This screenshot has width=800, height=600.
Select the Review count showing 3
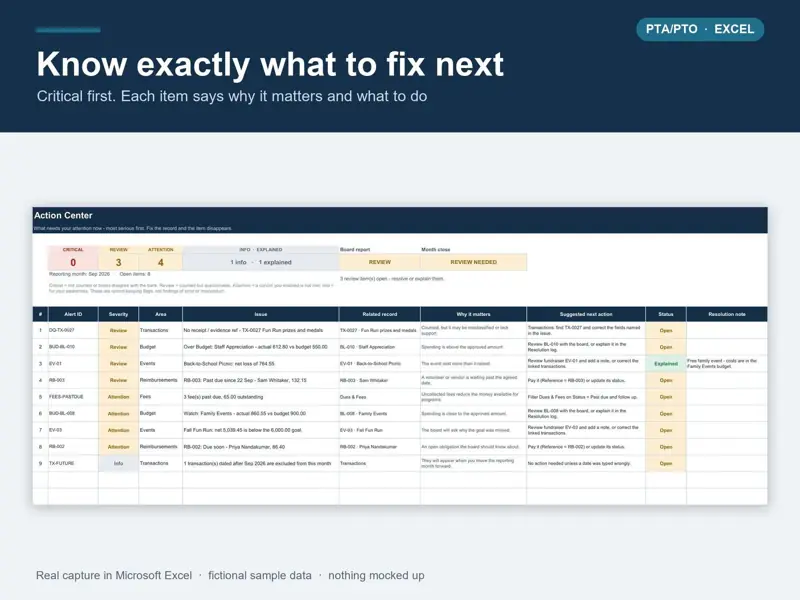click(x=118, y=262)
